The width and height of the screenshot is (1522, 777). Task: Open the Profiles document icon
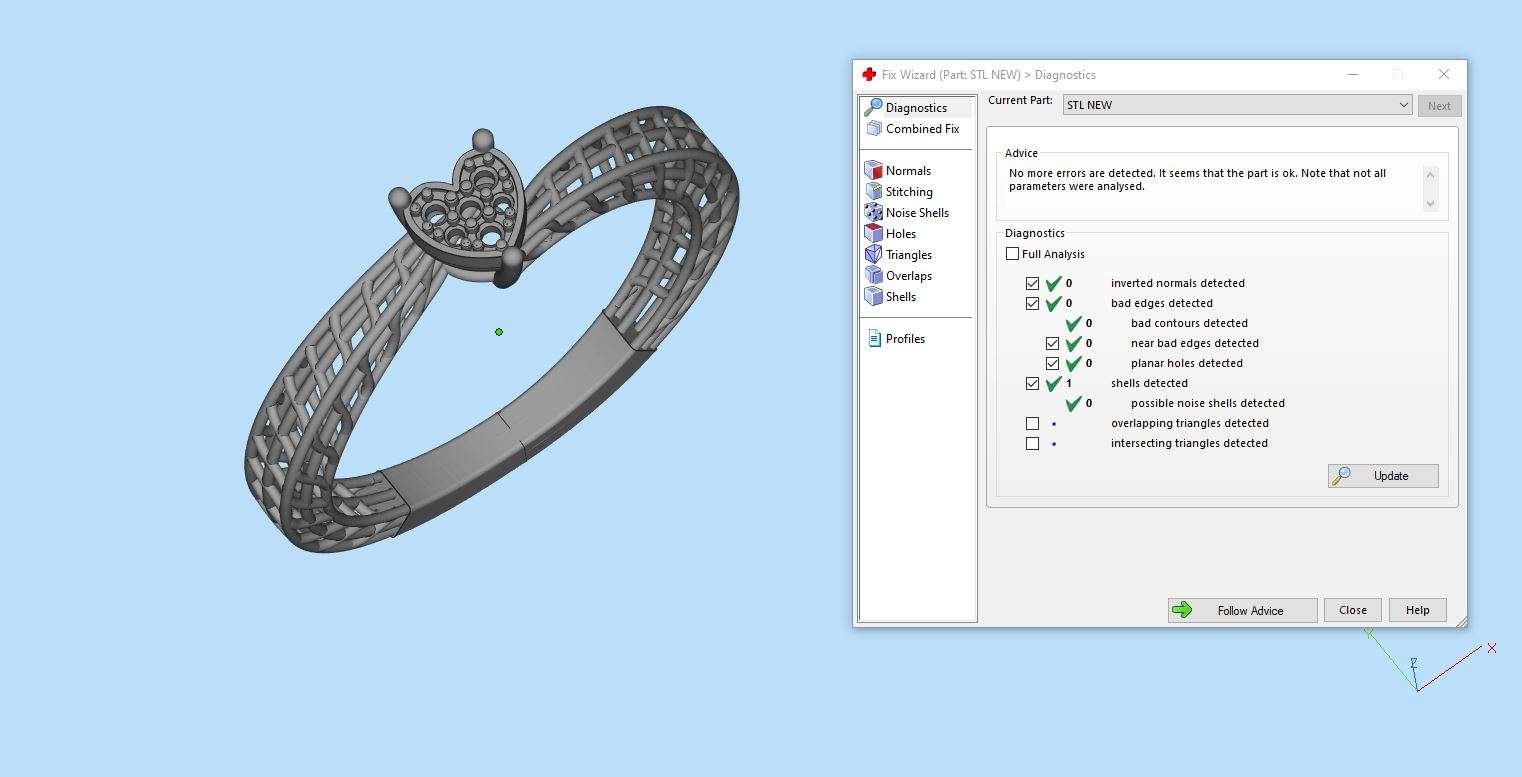pos(874,338)
